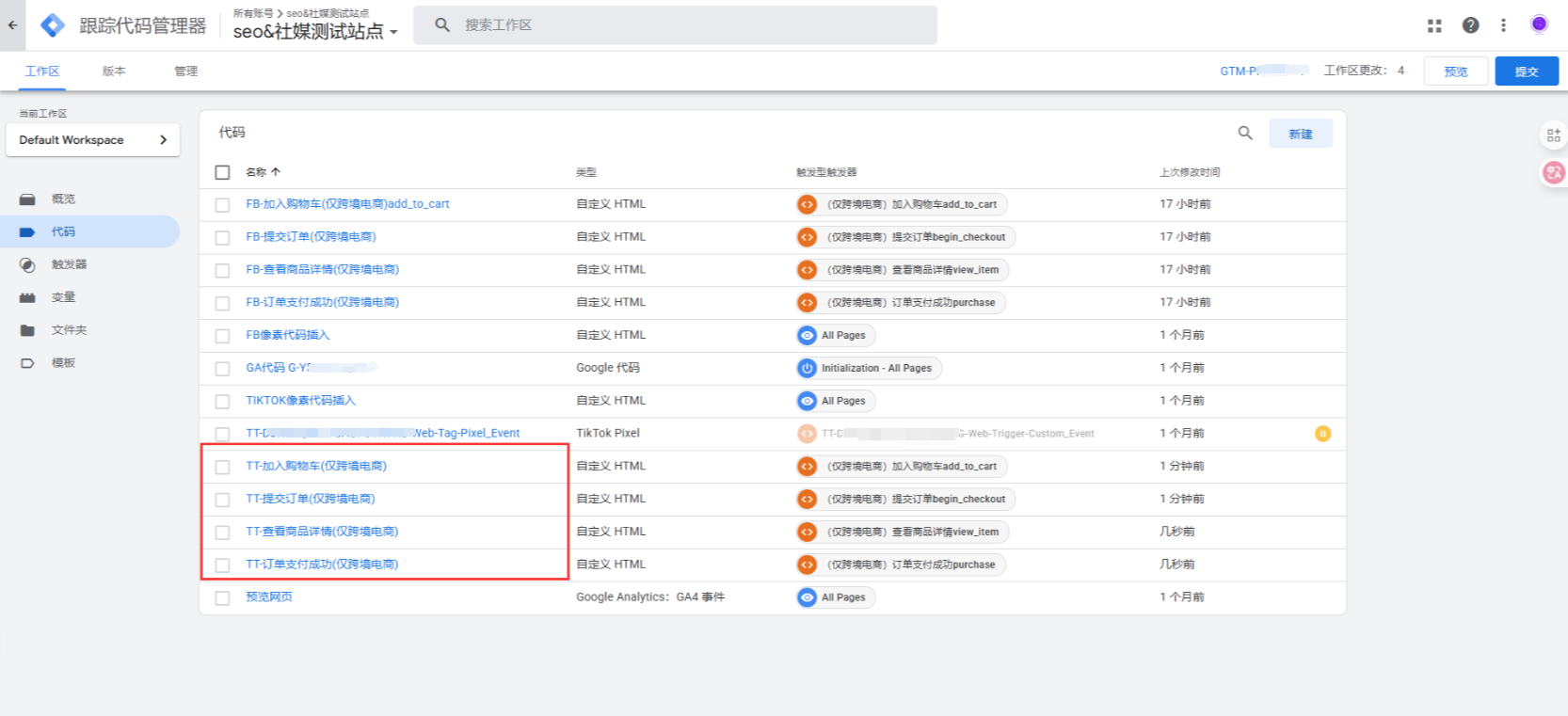Open 触发器 in the left sidebar

click(x=69, y=264)
